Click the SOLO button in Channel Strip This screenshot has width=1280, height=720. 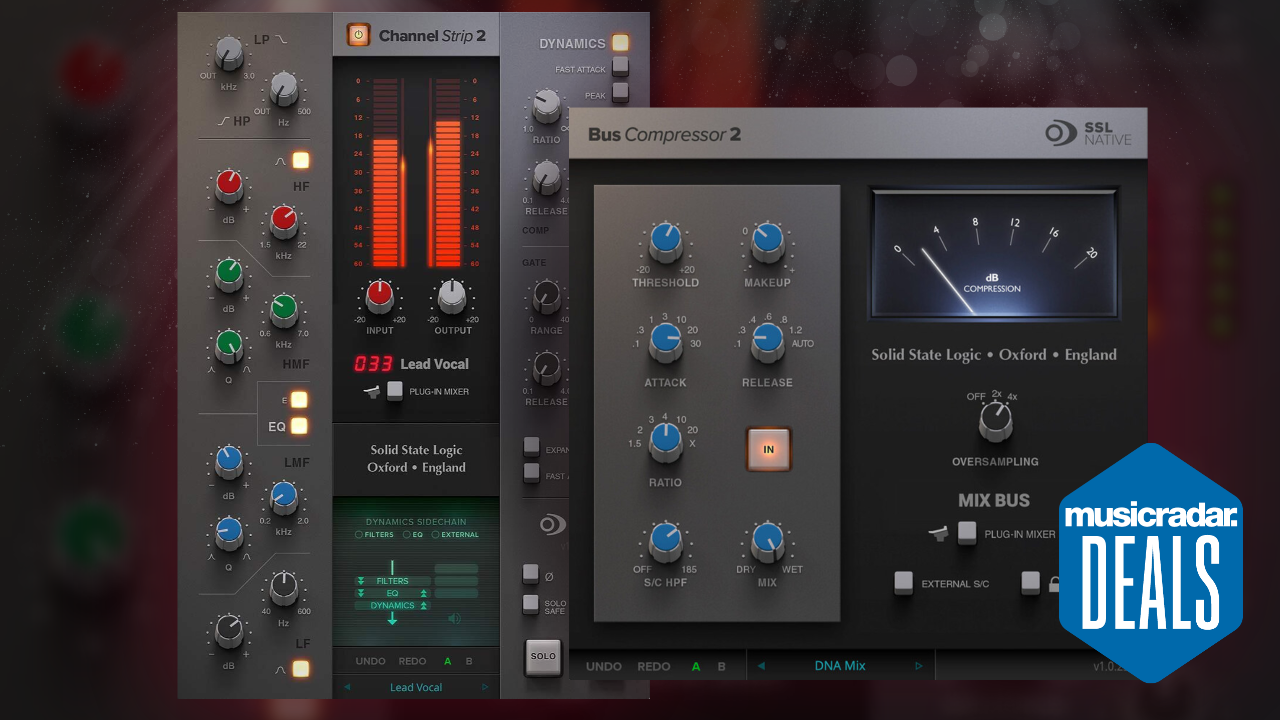click(543, 656)
